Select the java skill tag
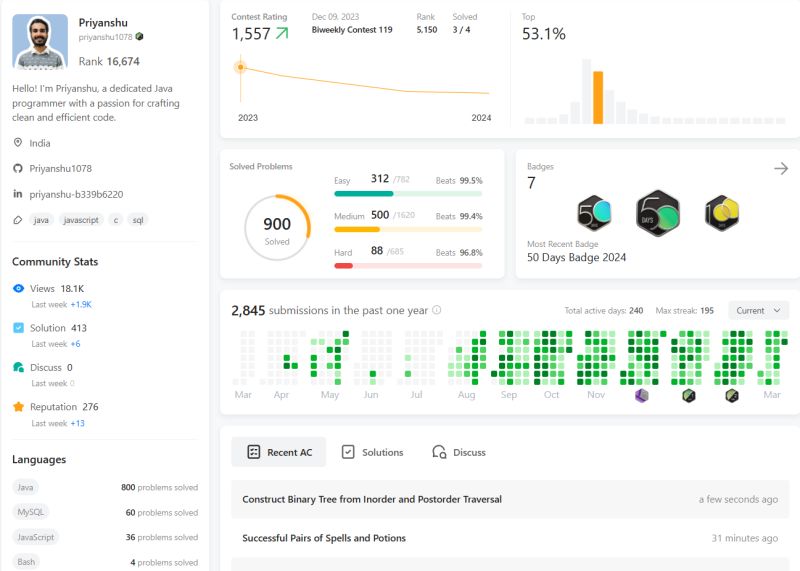 [x=41, y=220]
